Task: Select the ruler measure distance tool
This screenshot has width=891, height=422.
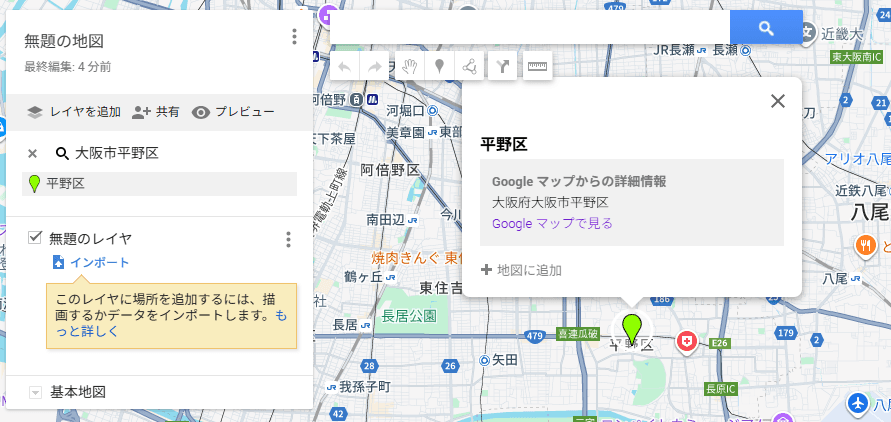Action: pos(537,66)
